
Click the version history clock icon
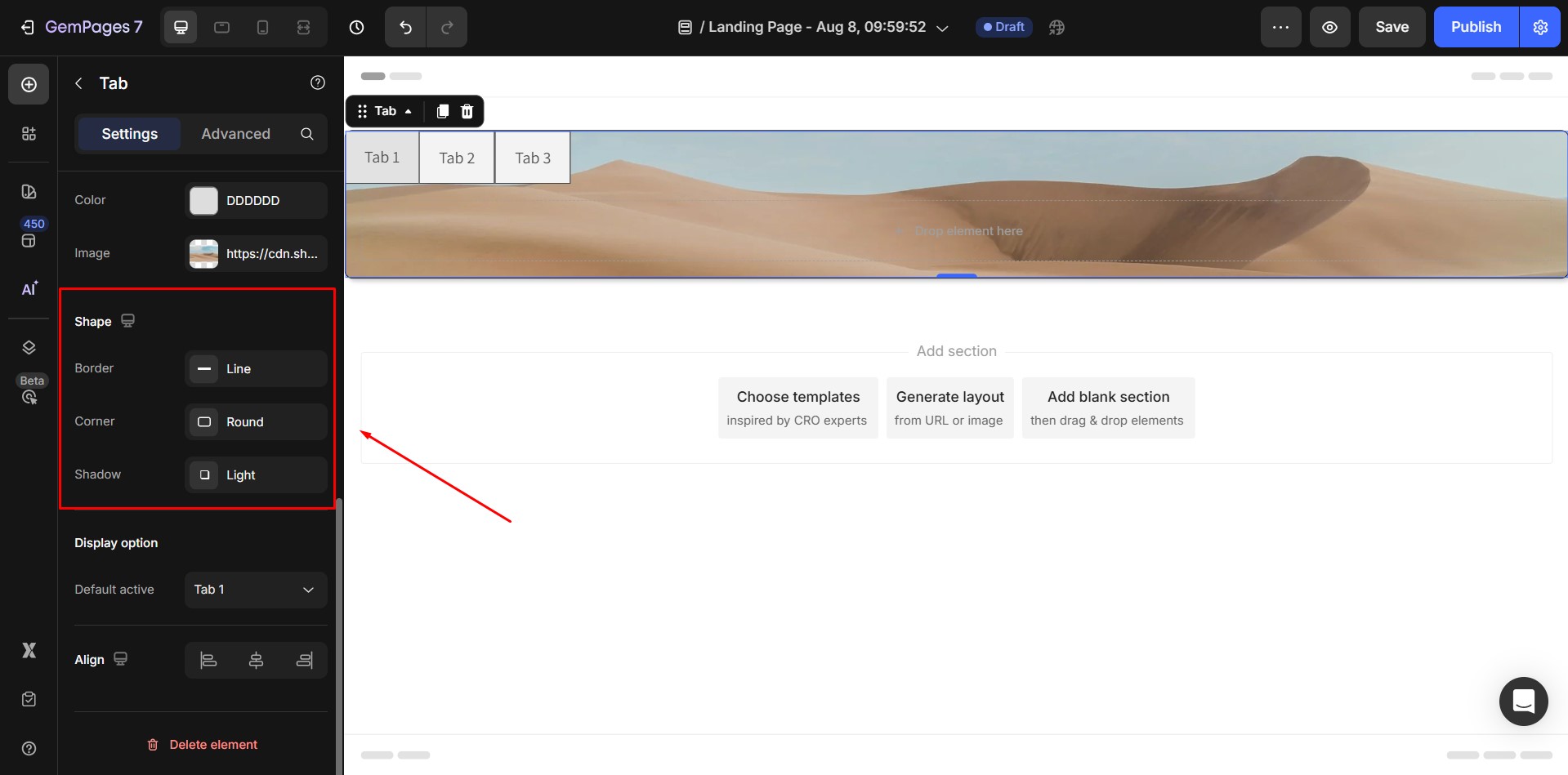click(x=356, y=27)
